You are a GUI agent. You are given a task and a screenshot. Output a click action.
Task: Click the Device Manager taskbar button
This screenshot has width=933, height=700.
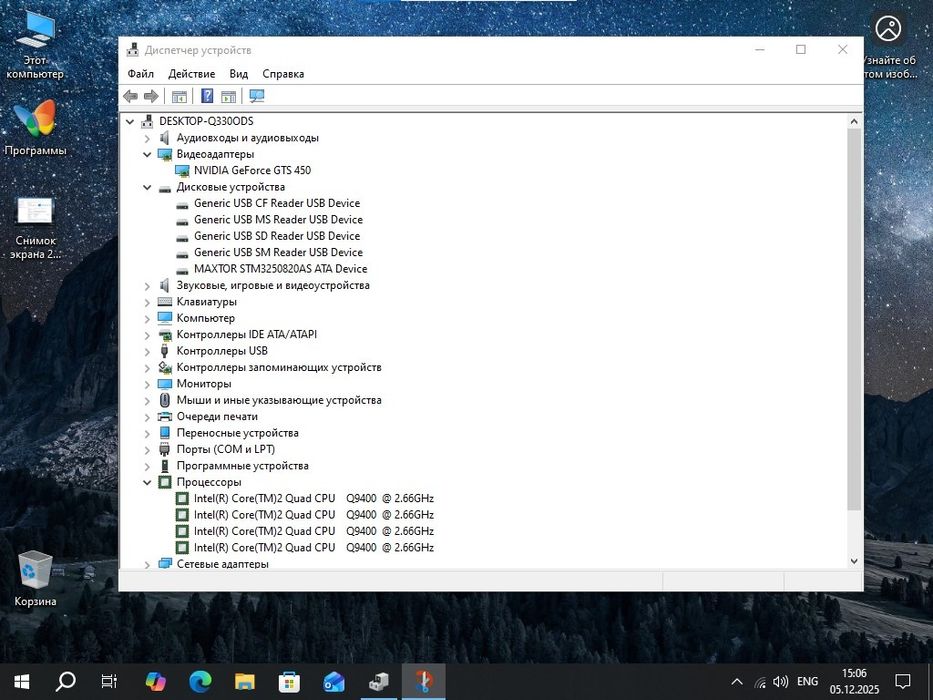click(378, 682)
